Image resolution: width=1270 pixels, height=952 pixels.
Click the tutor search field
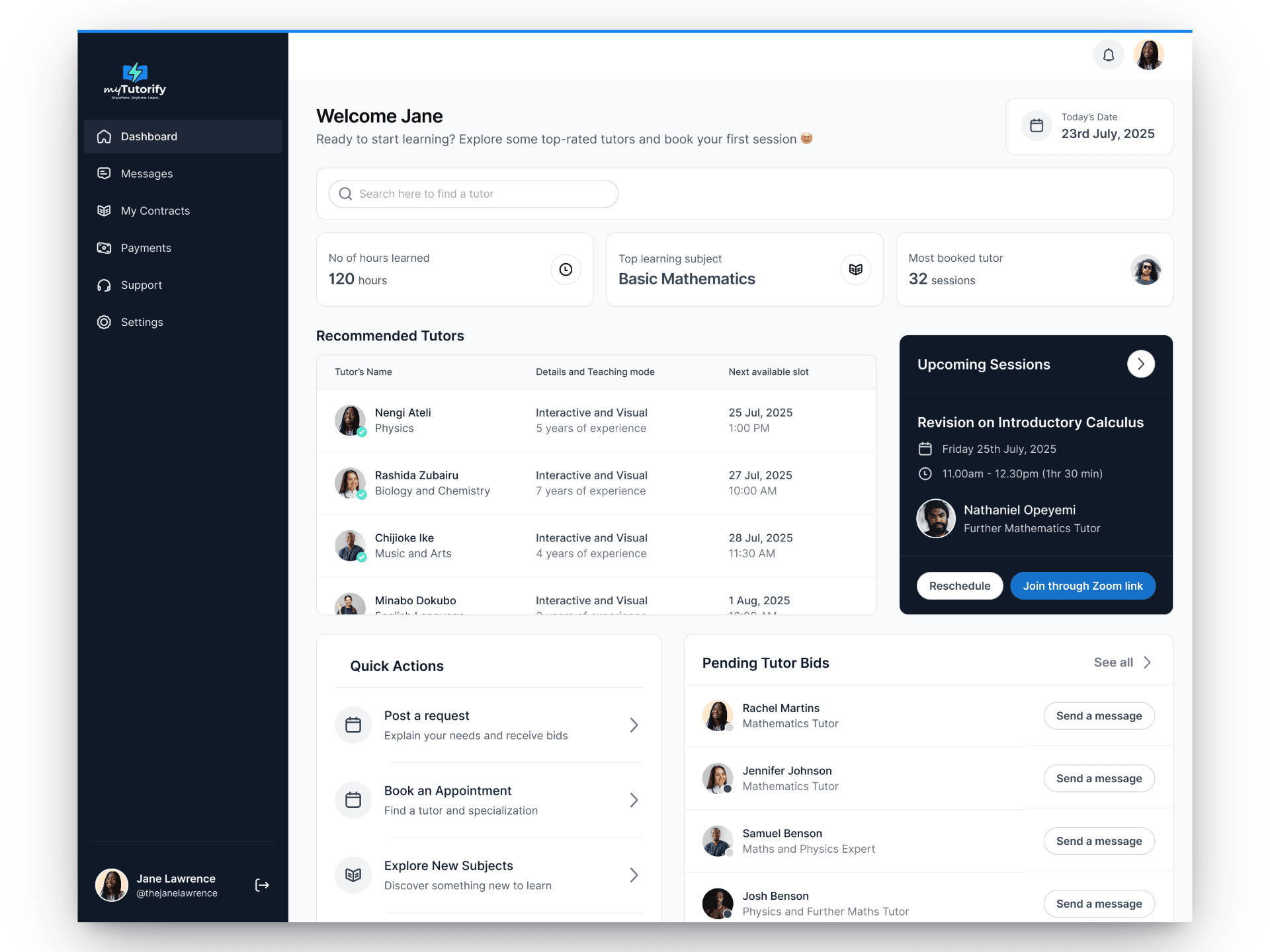click(474, 194)
